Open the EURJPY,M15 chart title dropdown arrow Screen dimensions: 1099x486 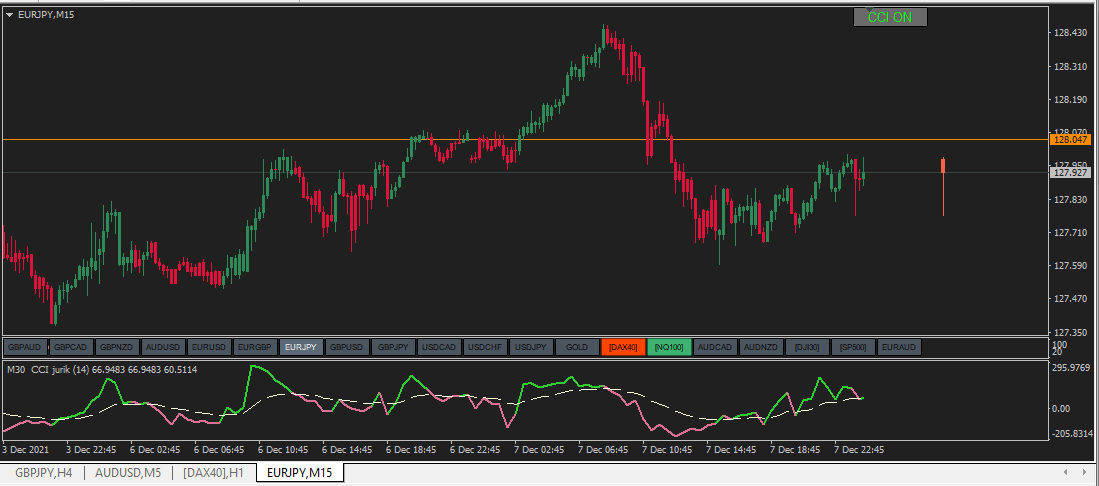pos(10,15)
